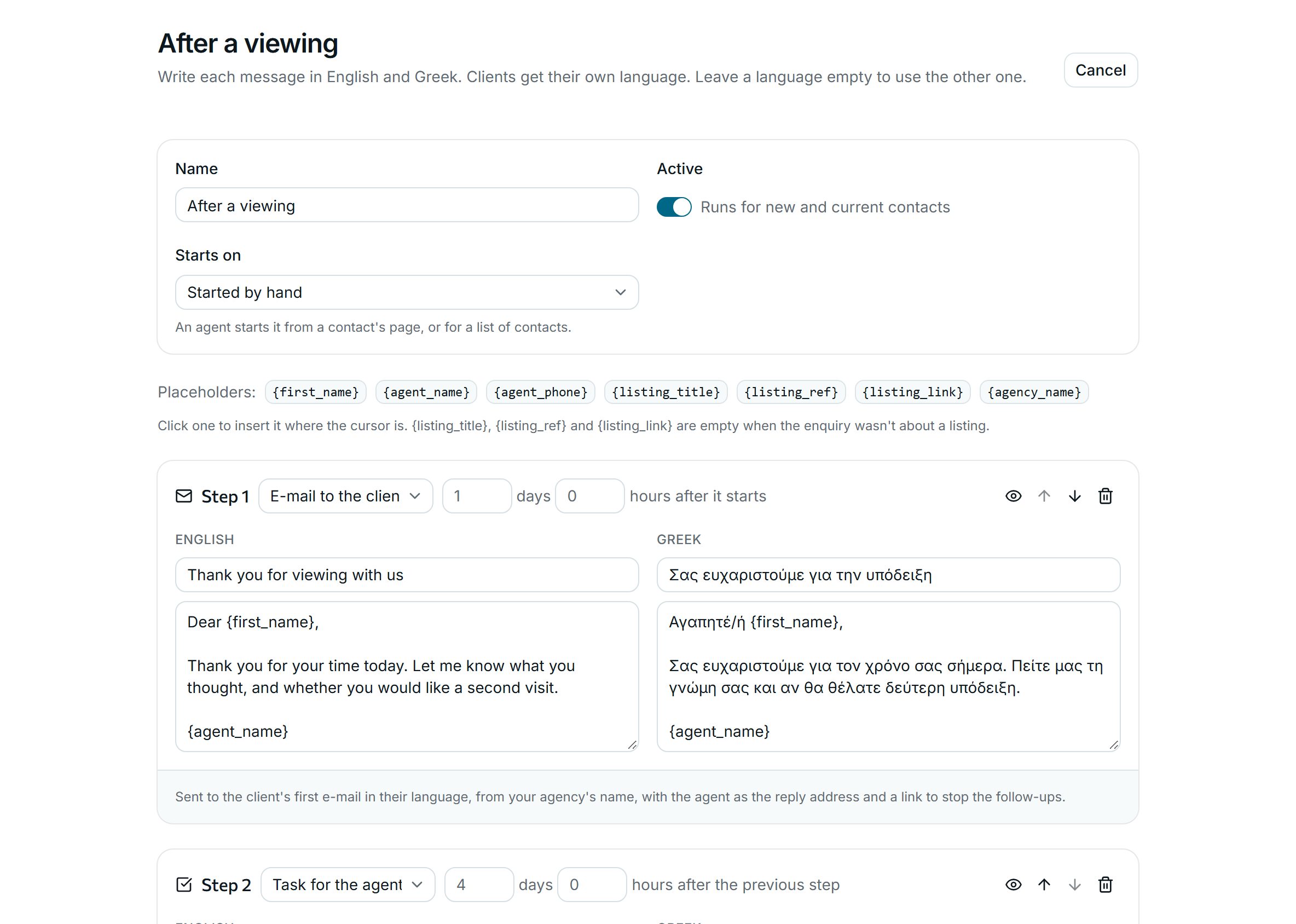Insert the {agent_name} placeholder
The width and height of the screenshot is (1296, 924).
point(426,392)
